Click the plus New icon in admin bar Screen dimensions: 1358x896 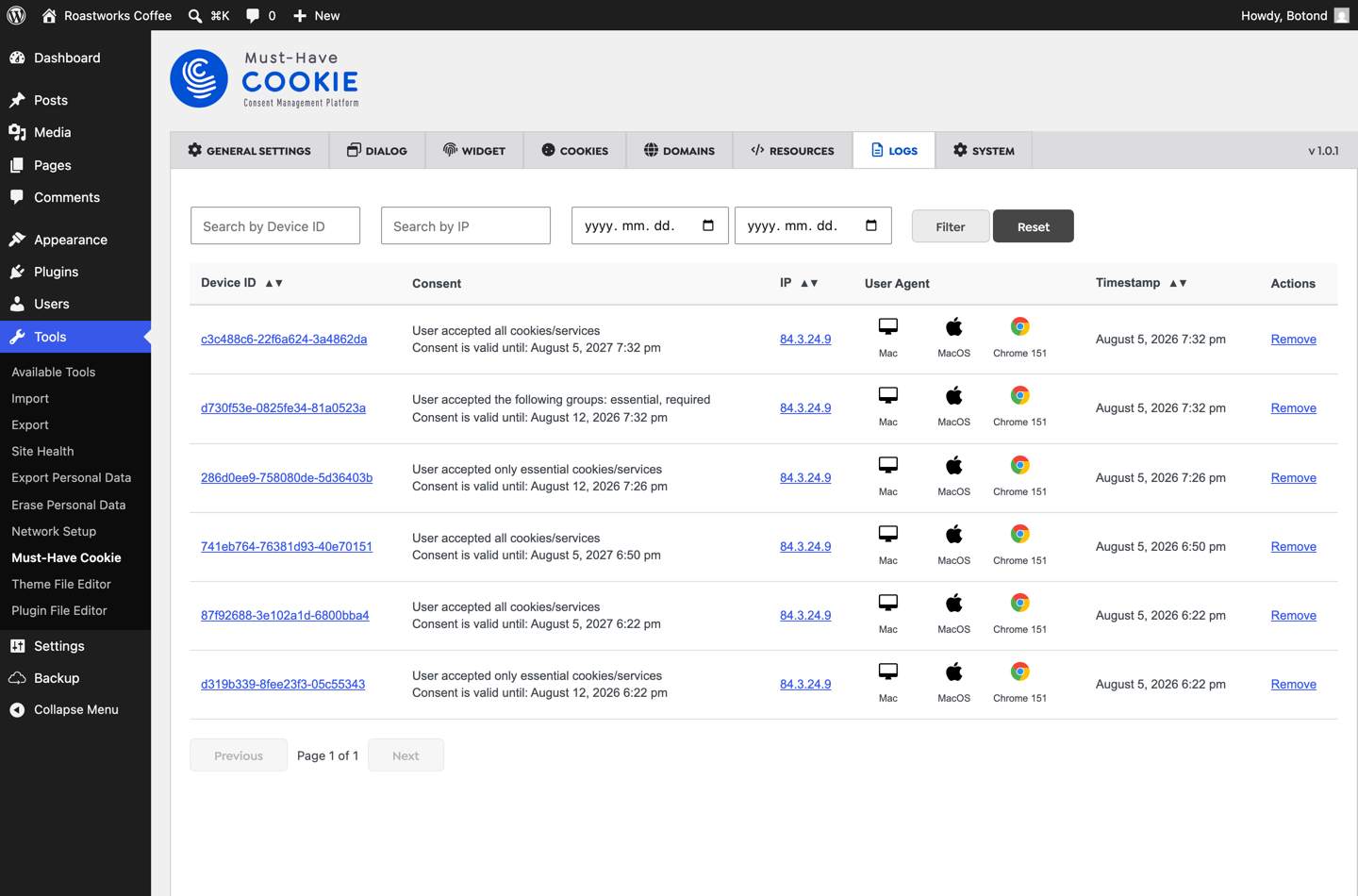(300, 16)
